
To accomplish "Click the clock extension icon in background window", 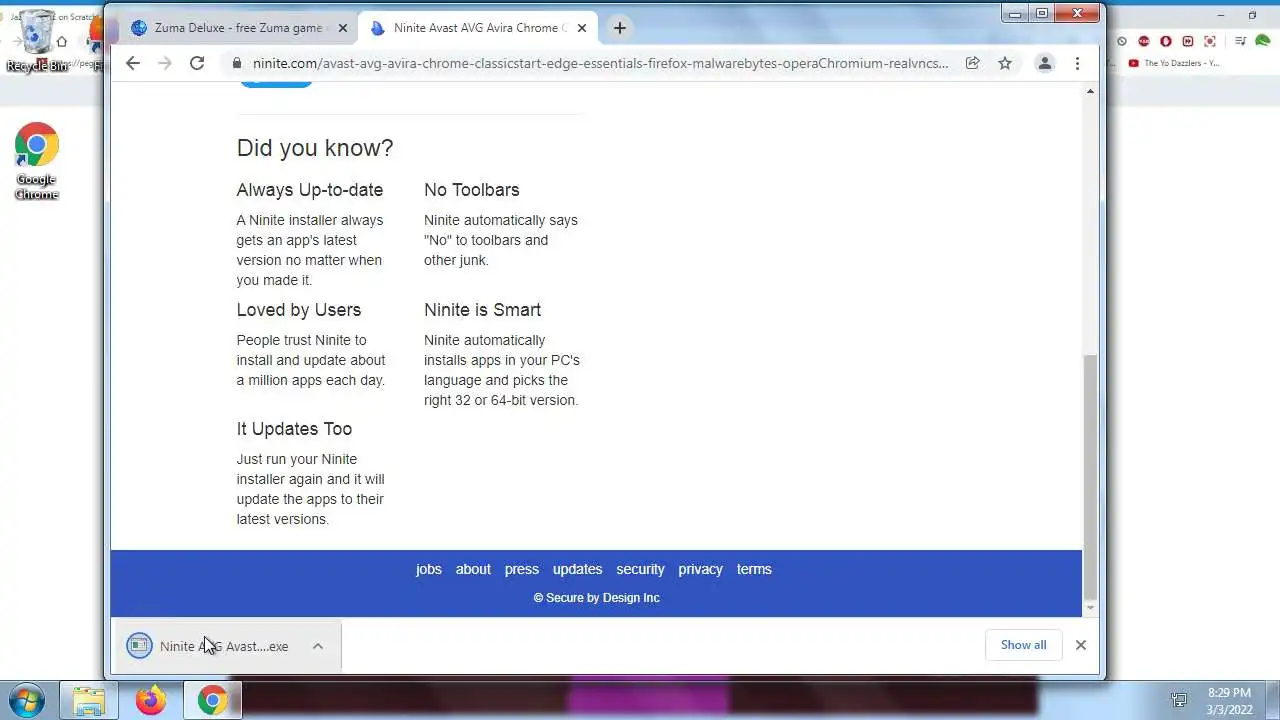I will pos(1122,41).
